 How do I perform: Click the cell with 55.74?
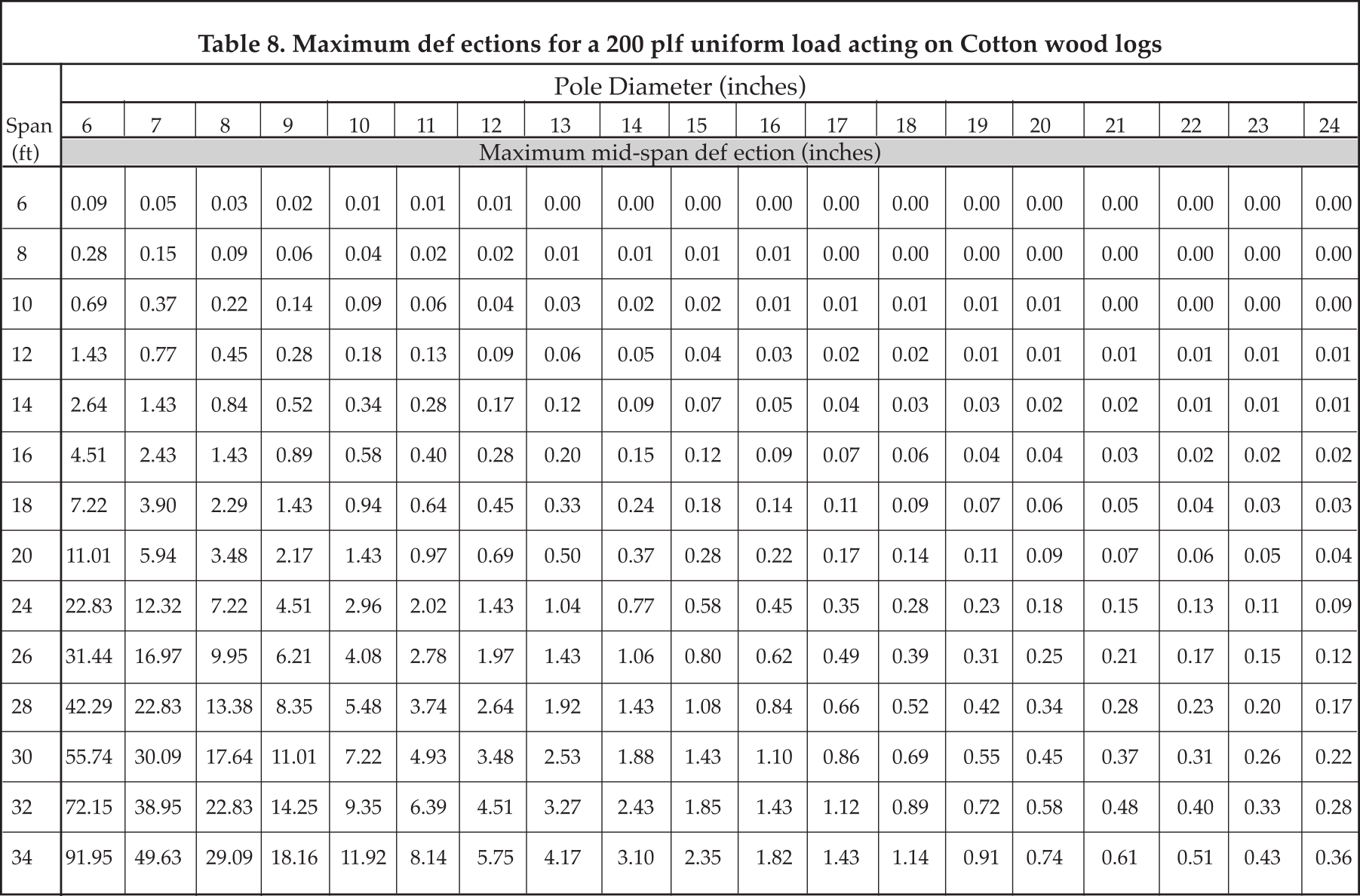[89, 756]
